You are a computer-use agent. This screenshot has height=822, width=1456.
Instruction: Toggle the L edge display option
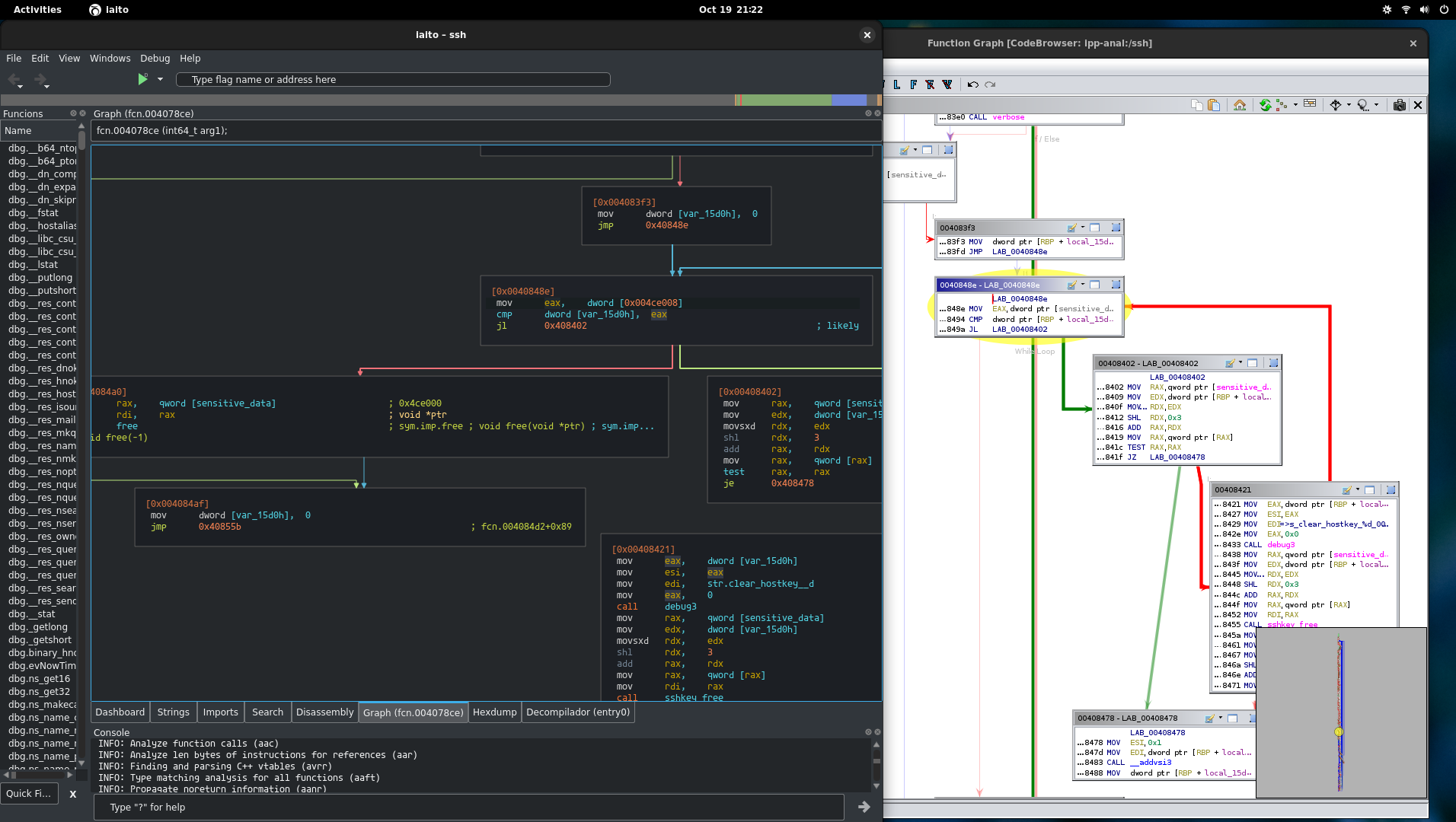(x=897, y=85)
